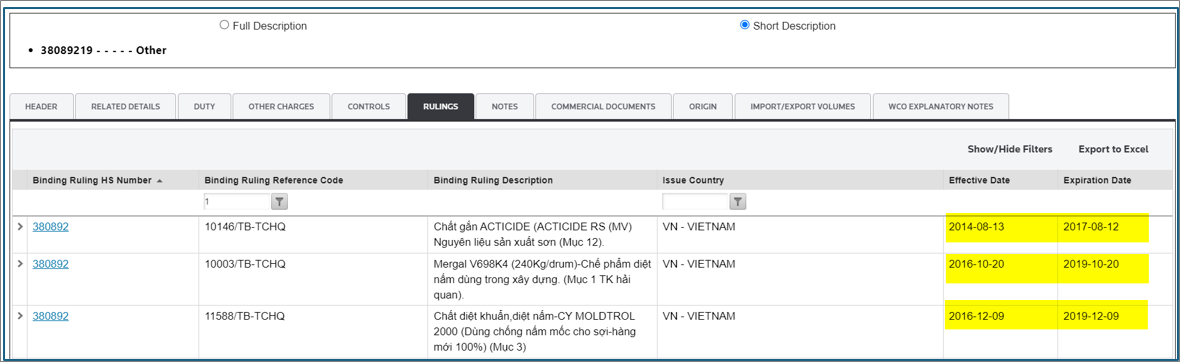Open the HEADER tab
The image size is (1180, 362).
pyautogui.click(x=41, y=107)
